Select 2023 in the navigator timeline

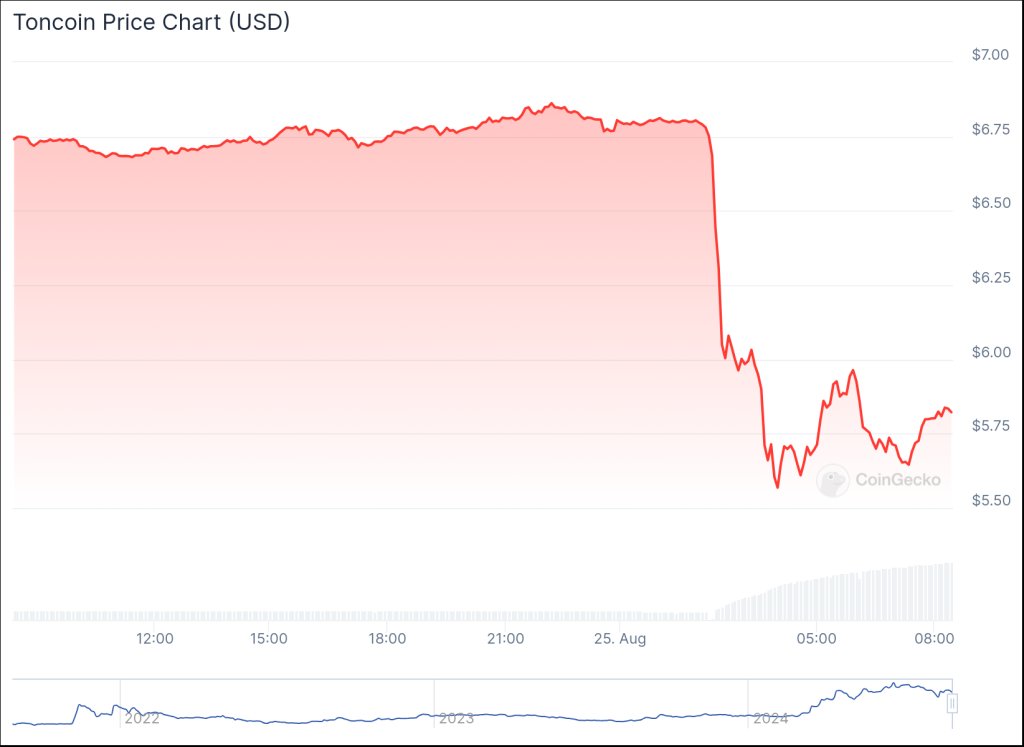(456, 718)
